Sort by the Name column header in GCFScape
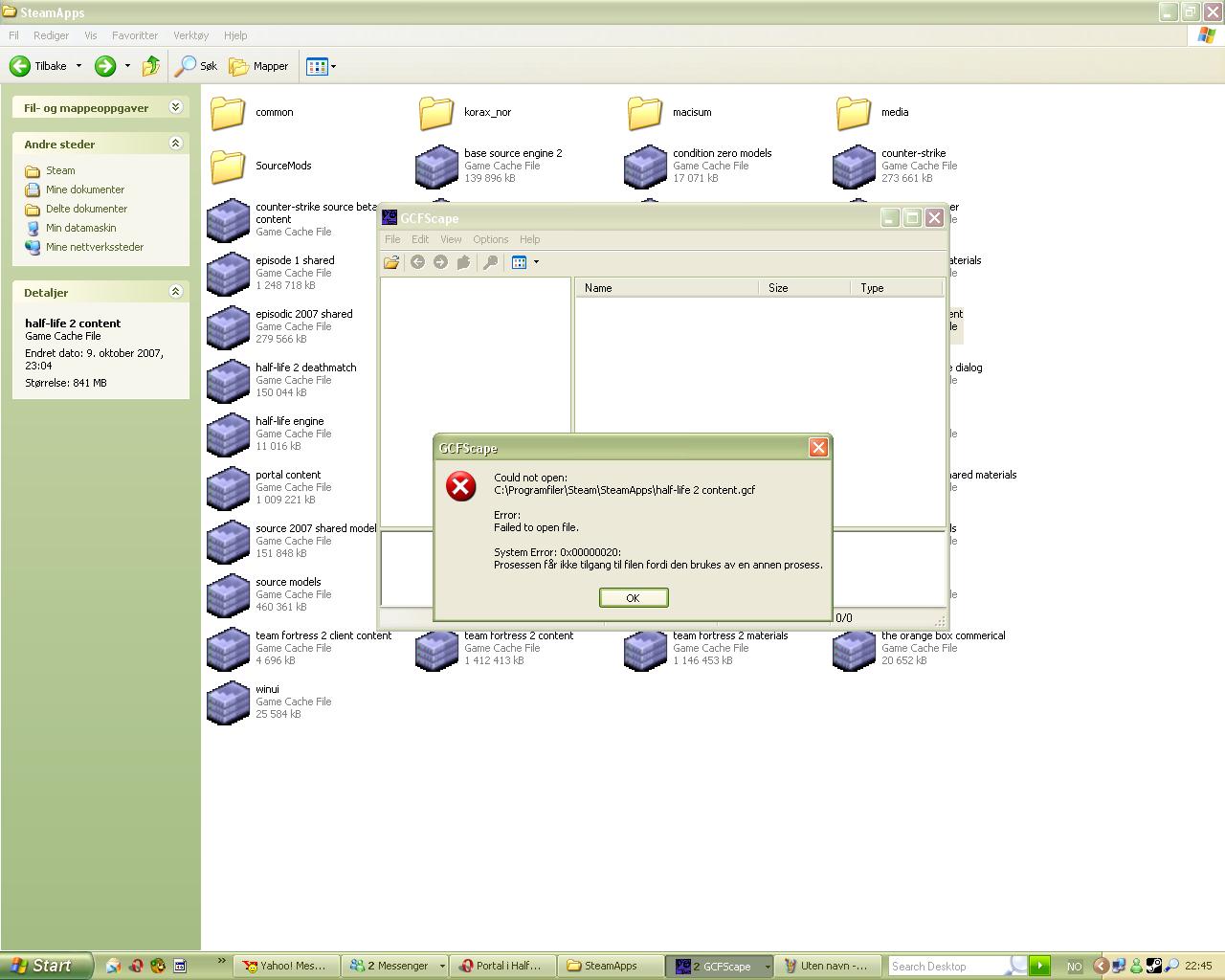This screenshot has height=980, width=1225. (667, 287)
